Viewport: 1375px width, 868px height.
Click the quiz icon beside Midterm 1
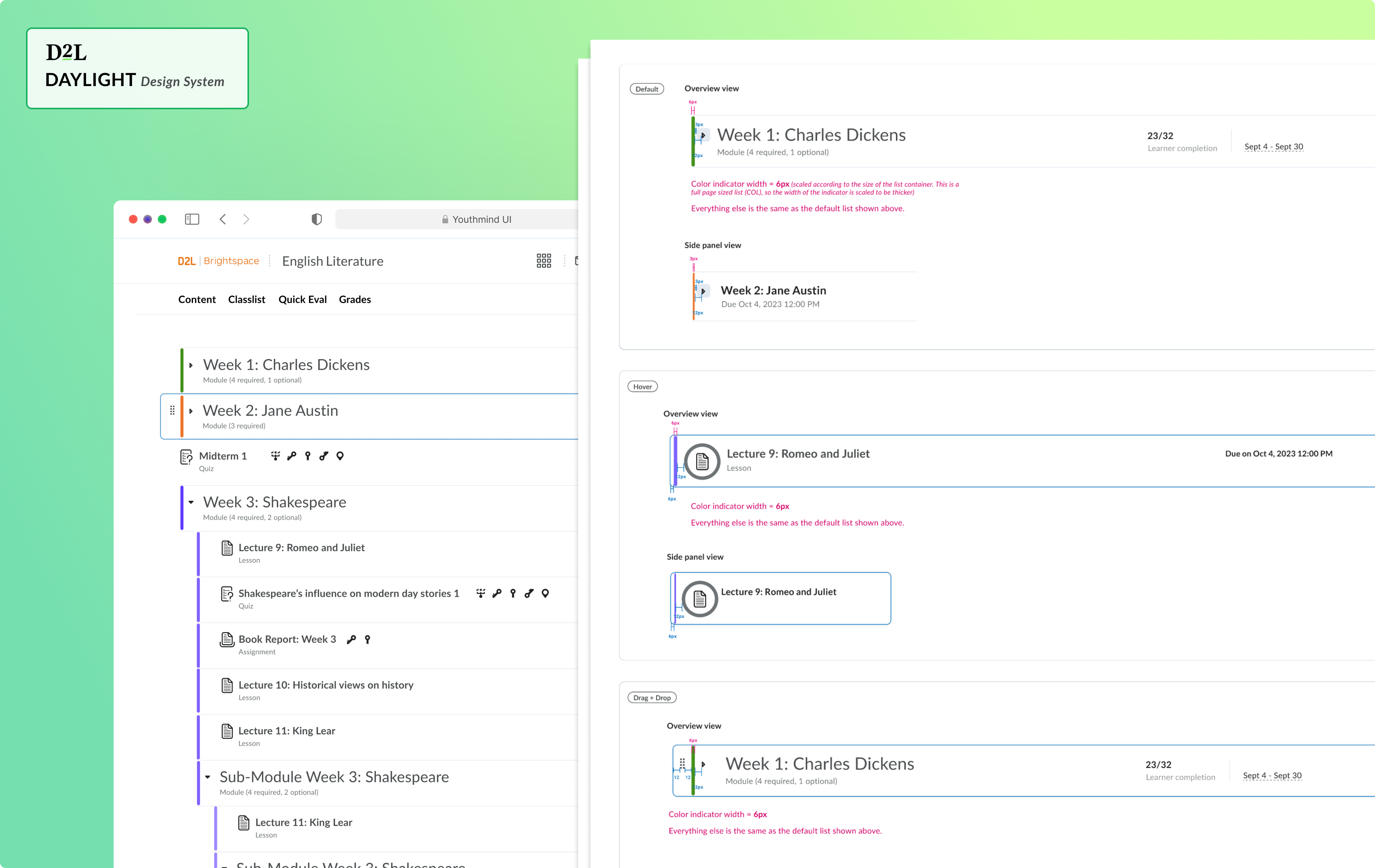coord(186,456)
